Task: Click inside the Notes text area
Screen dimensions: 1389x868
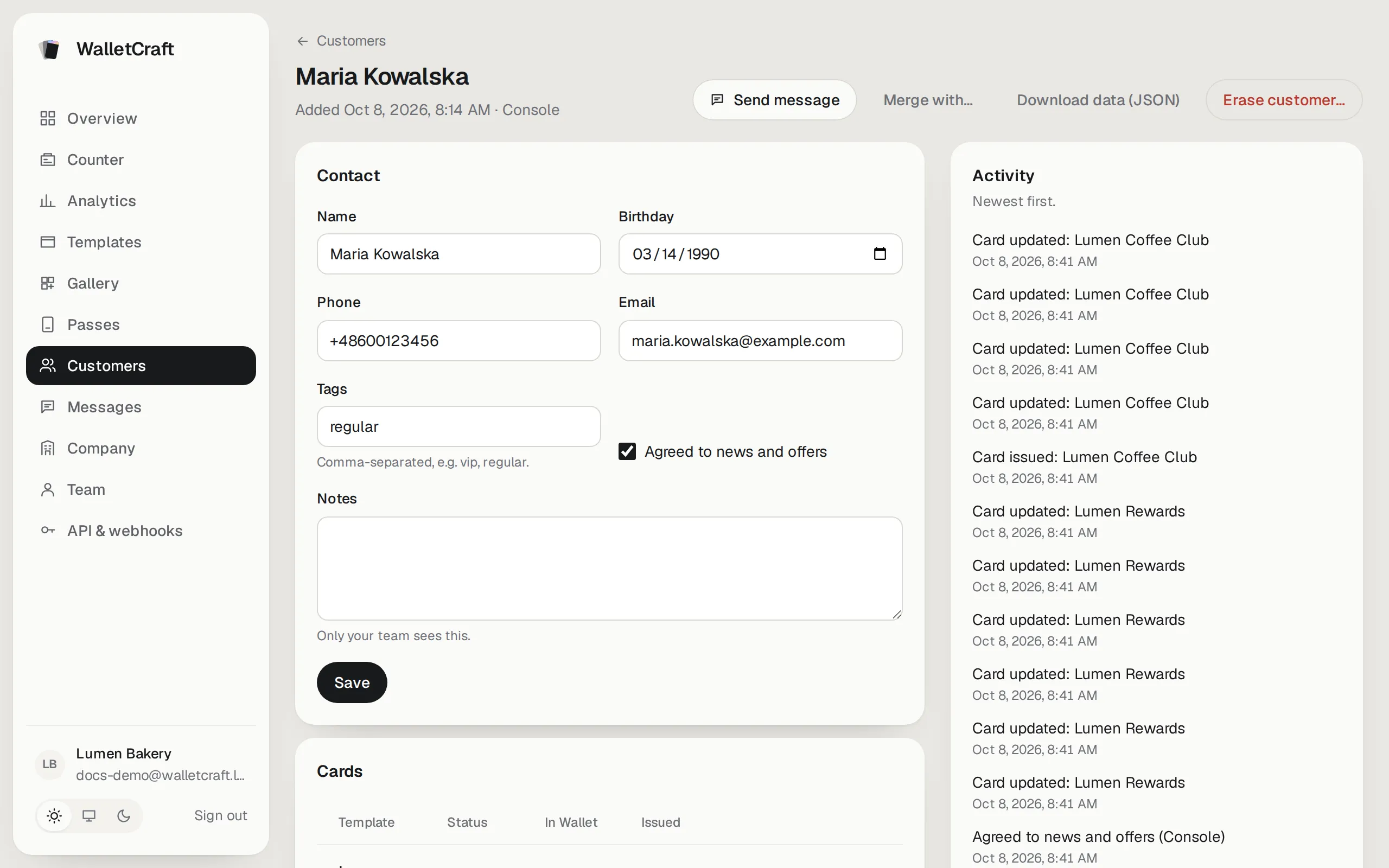Action: (x=609, y=569)
